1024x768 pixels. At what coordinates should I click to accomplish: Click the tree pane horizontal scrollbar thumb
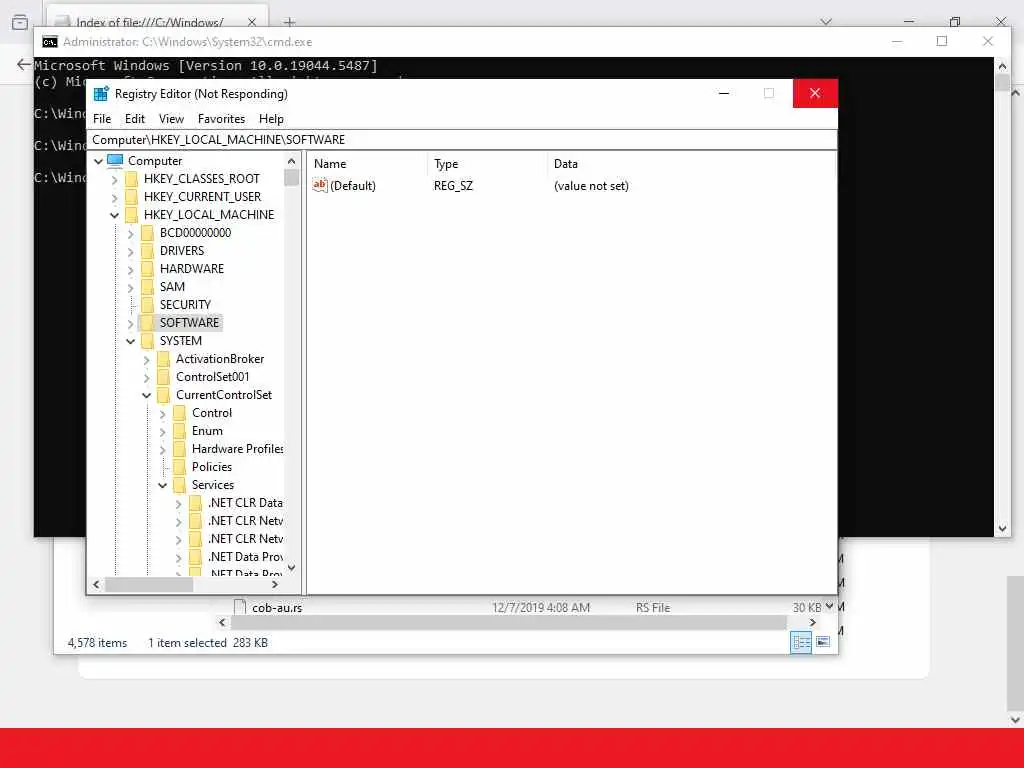click(150, 584)
